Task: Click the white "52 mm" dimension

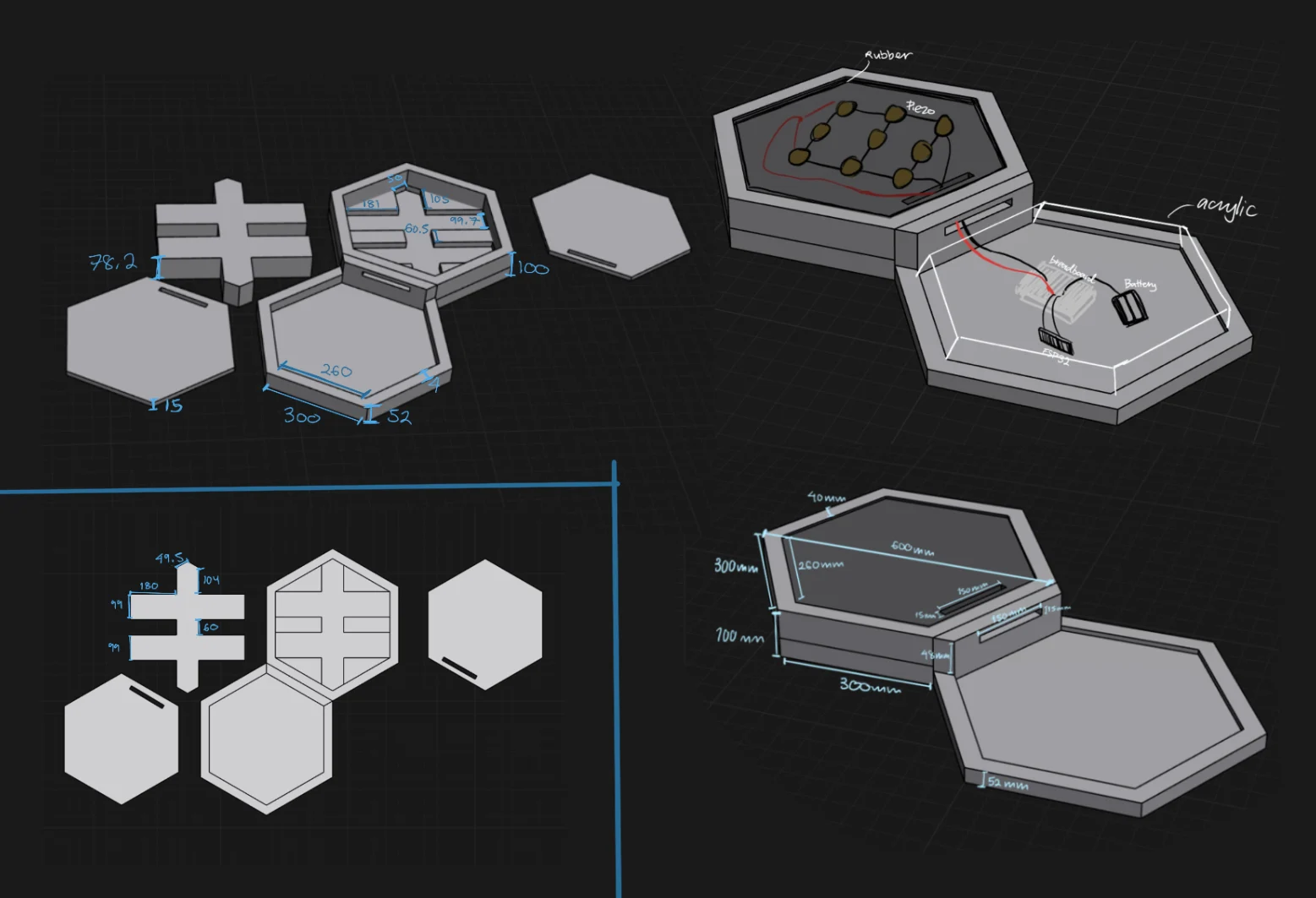Action: point(1008,784)
